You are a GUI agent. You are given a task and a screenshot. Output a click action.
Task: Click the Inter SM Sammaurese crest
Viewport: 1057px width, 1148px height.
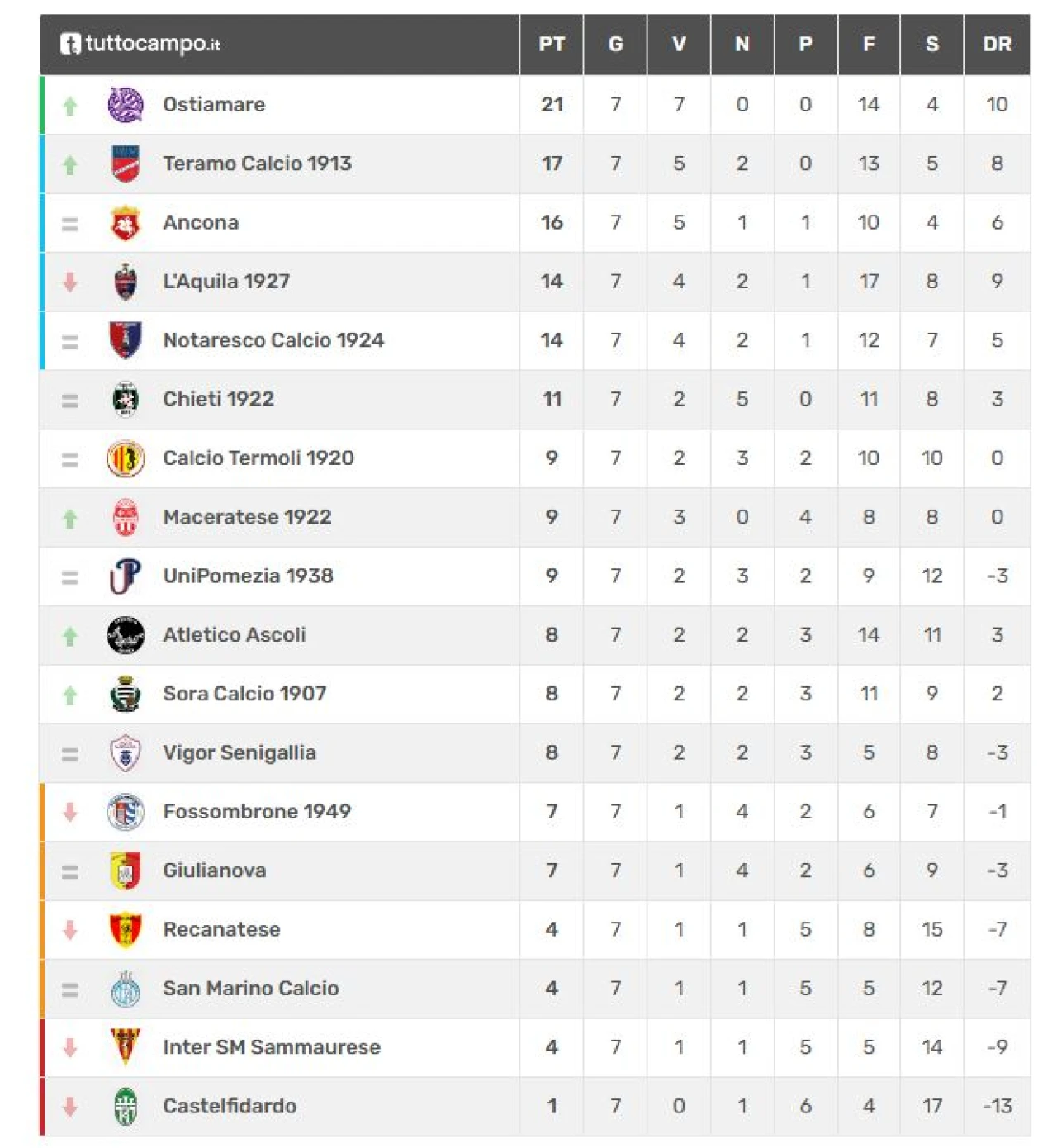pos(126,1047)
